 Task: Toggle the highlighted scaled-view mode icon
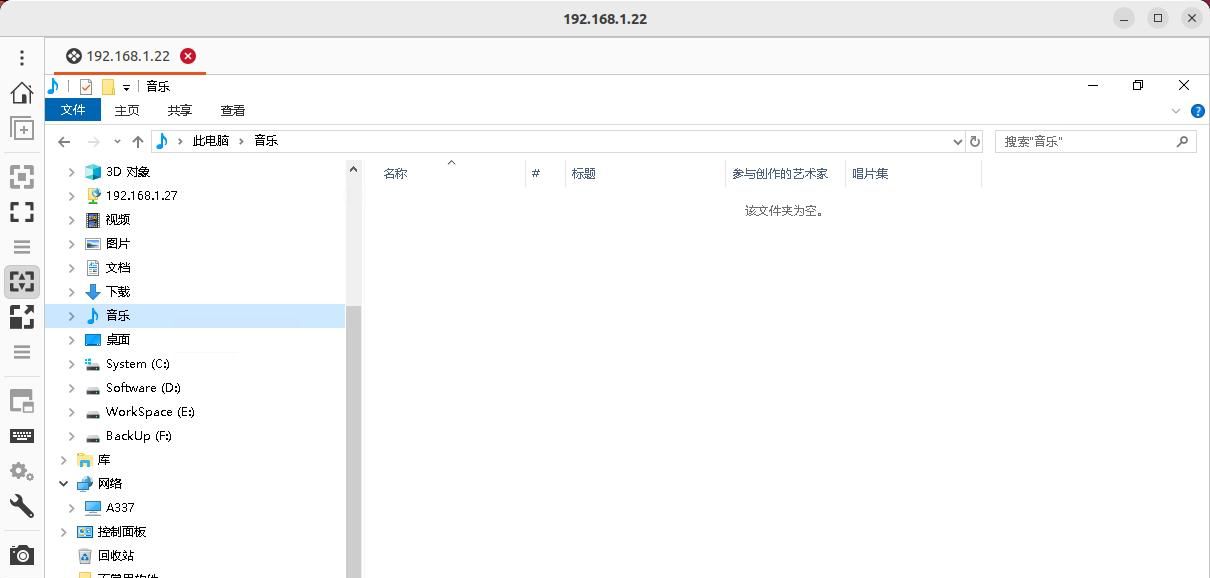(x=22, y=281)
